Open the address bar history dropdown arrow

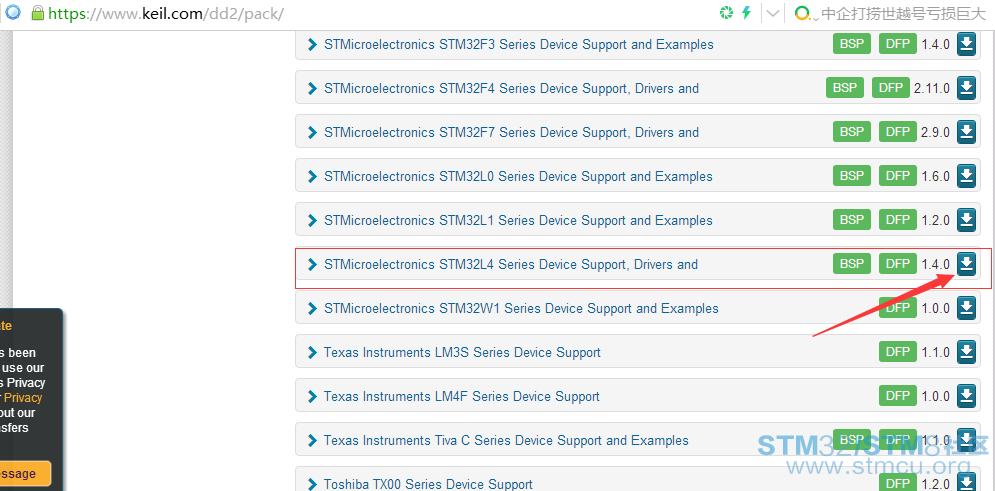coord(772,13)
